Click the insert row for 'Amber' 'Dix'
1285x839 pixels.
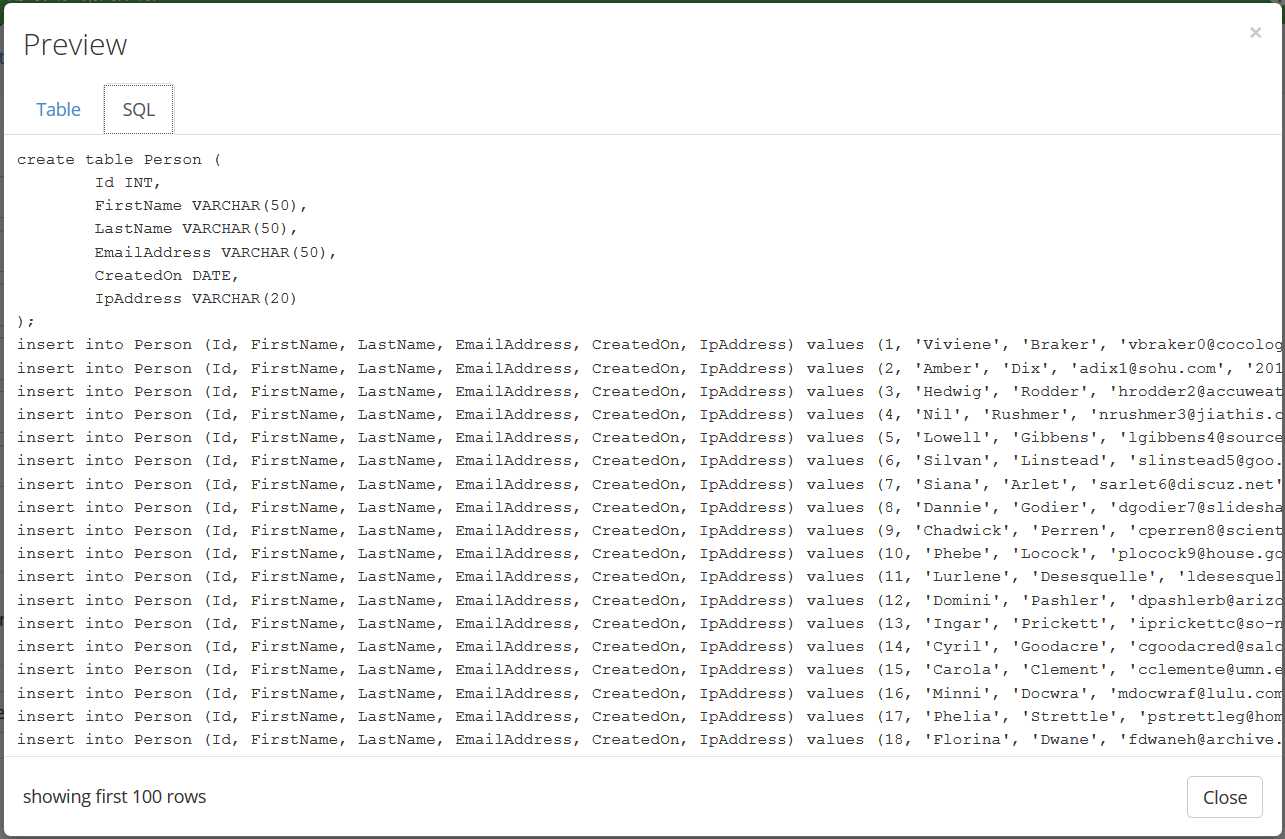click(650, 368)
